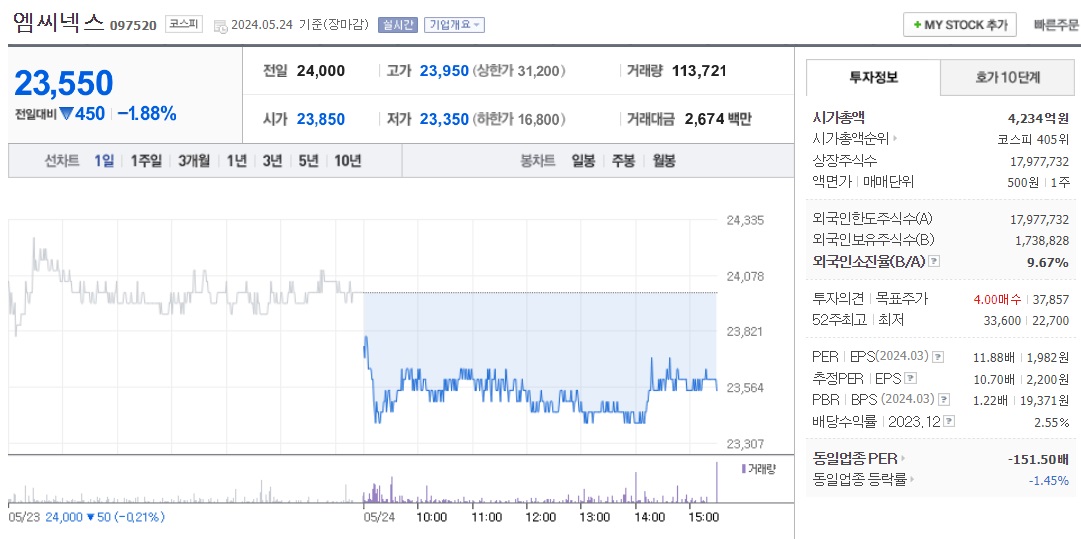The height and width of the screenshot is (539, 1081).
Task: Click the 1.22배 PBR value
Action: (993, 400)
